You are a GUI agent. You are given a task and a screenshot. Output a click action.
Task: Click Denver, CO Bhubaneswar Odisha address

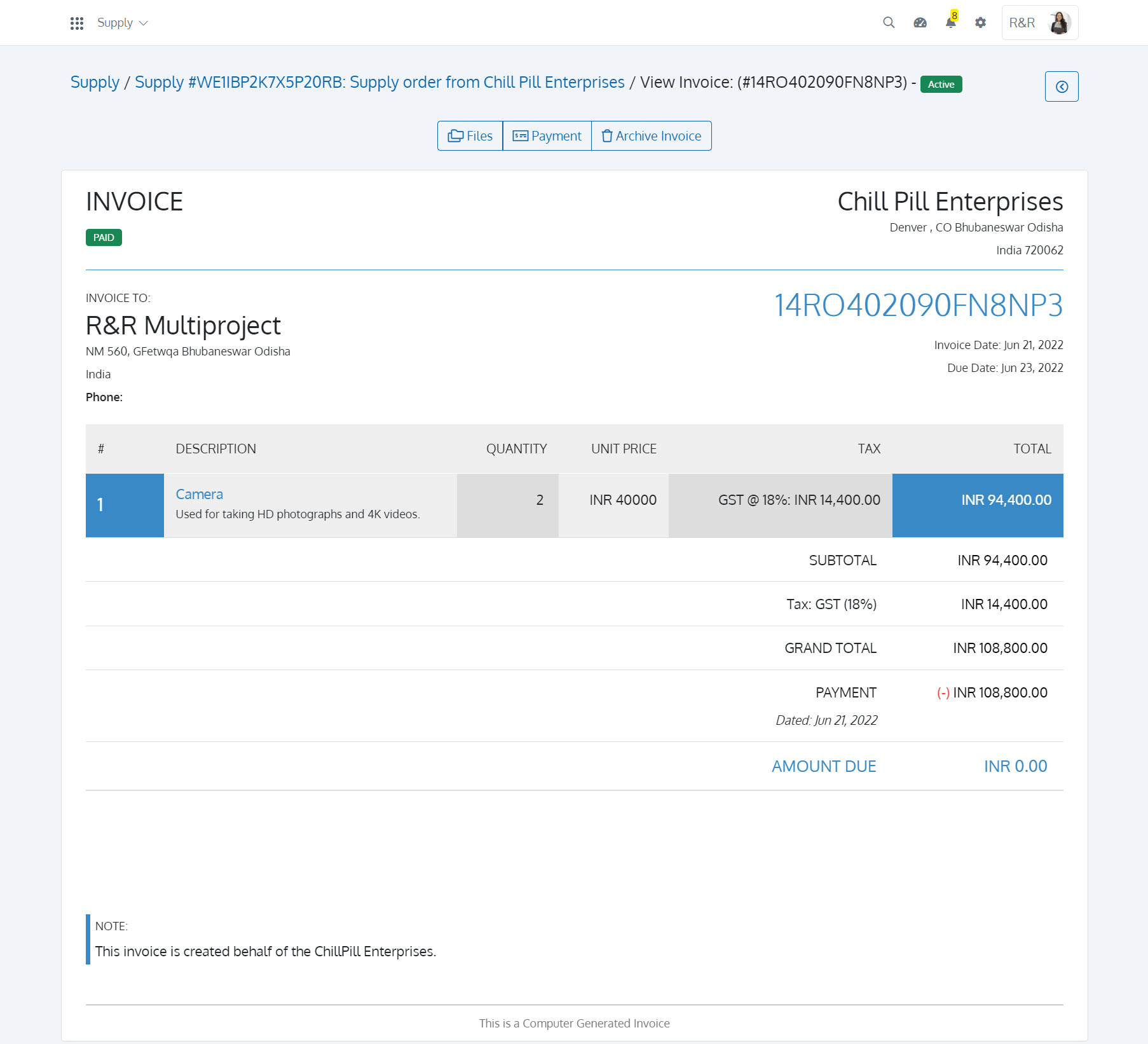pos(976,227)
